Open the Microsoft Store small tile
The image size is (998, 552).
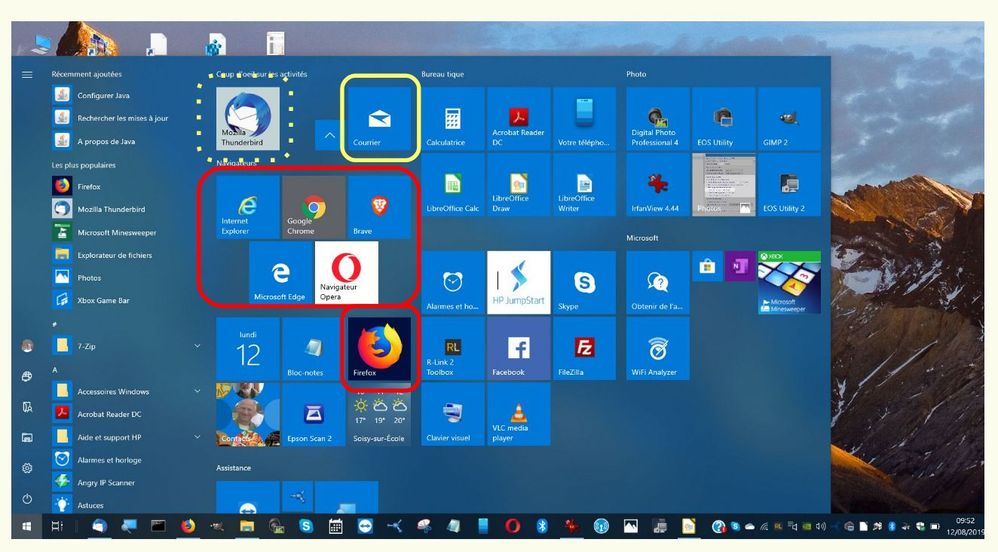point(707,266)
